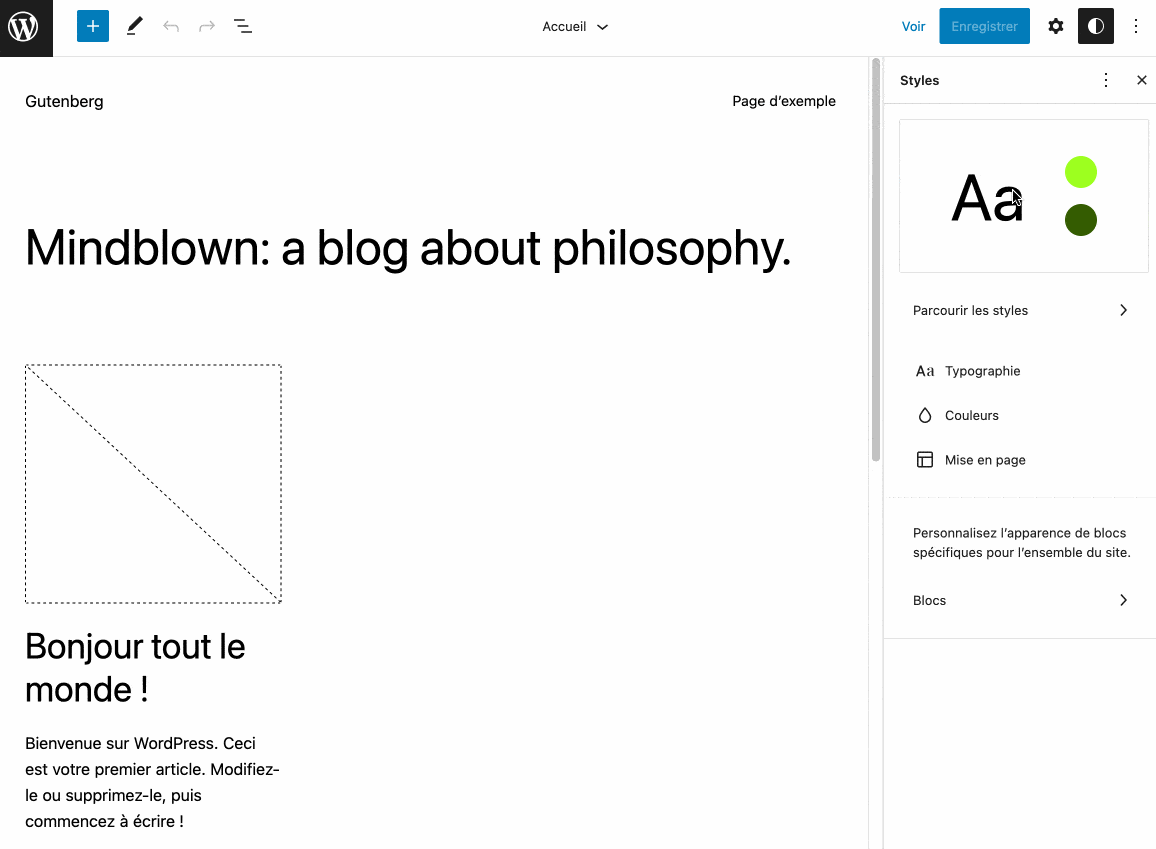This screenshot has height=849, width=1156.
Task: Open the Styles panel more-actions menu
Action: 1106,80
